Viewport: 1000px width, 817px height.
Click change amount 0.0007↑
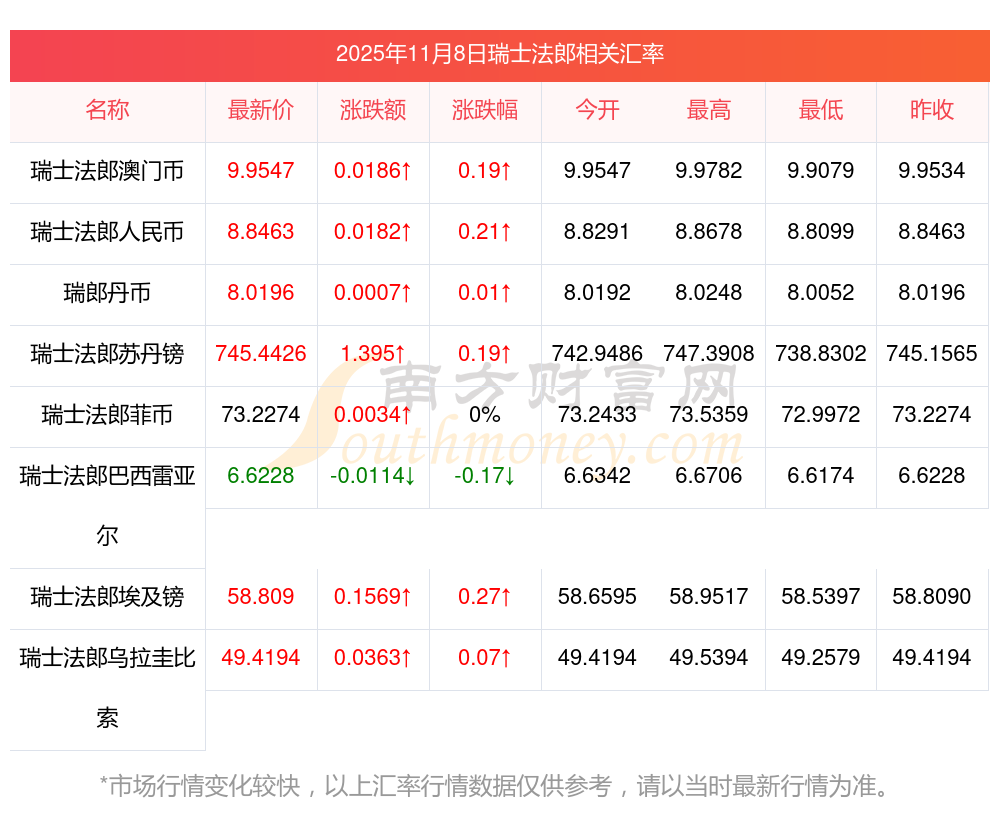[x=373, y=293]
